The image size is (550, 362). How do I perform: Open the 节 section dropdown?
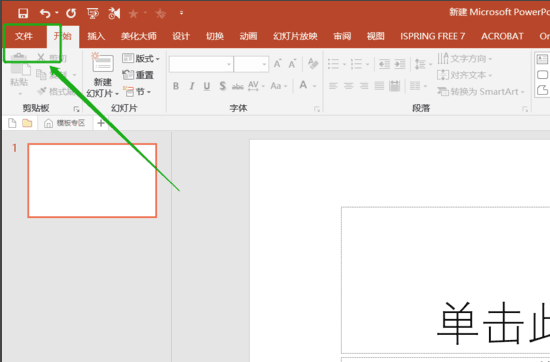pyautogui.click(x=138, y=92)
